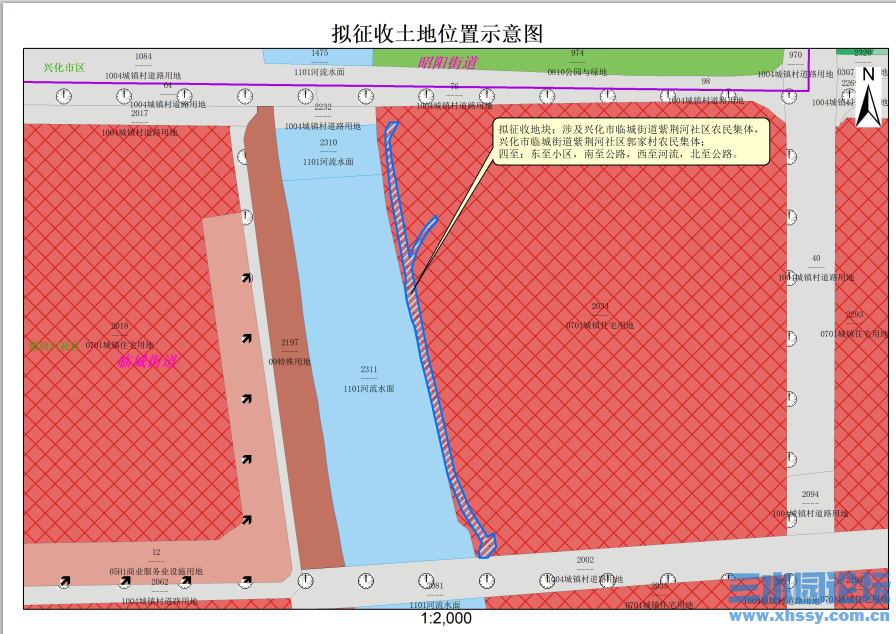
Task: Click the map title 拟征收土地位置示意图
Action: tap(437, 34)
